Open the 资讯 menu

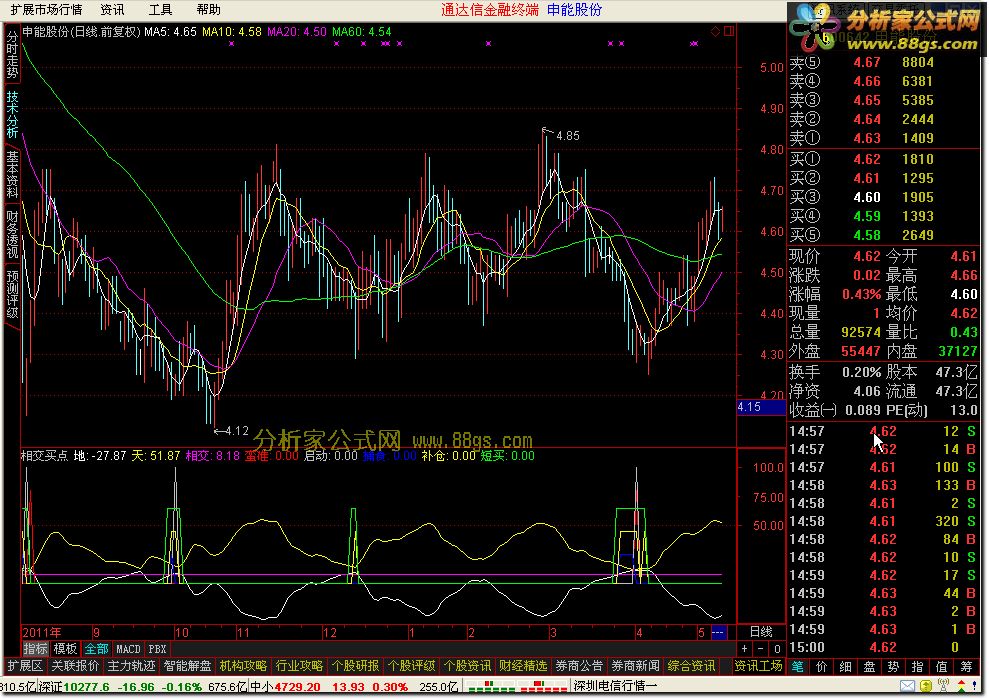[x=112, y=9]
